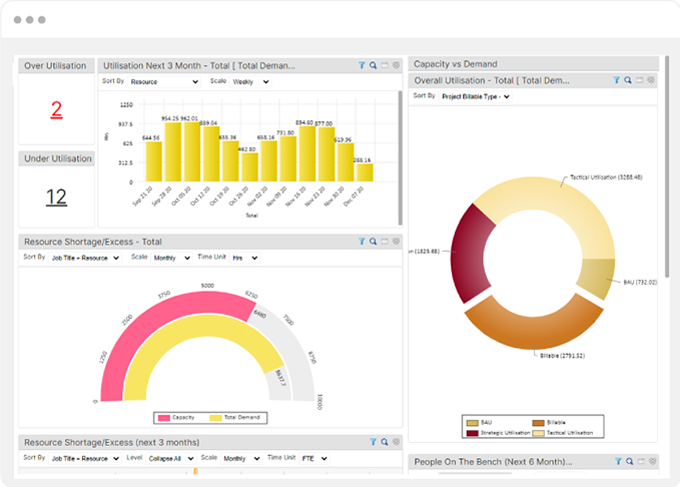Open settings gear of People On The Bench panel

653,461
